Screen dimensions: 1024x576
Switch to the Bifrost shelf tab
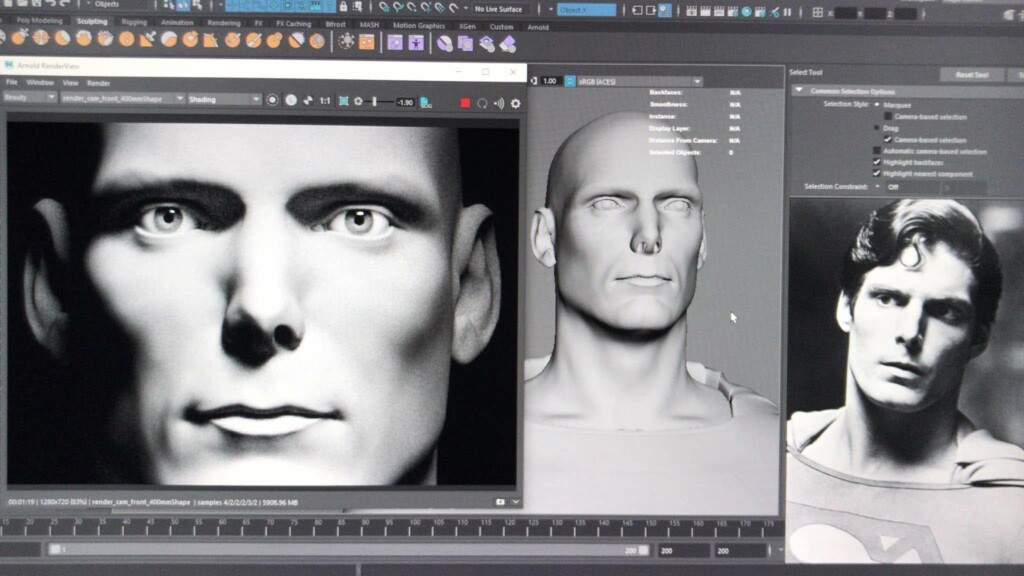335,24
